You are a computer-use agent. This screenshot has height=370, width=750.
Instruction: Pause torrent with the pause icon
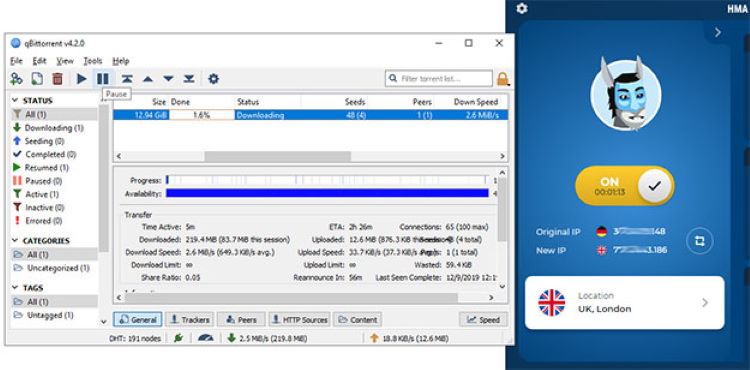(103, 79)
